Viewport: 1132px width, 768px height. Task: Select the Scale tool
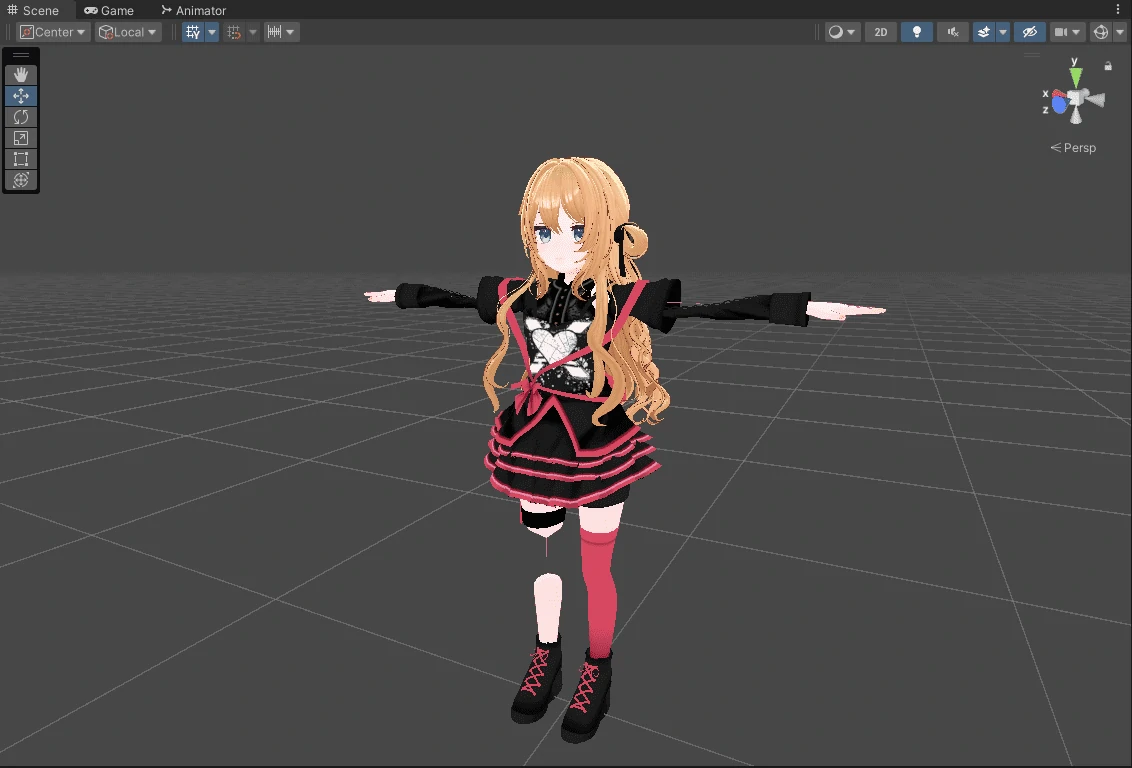[x=21, y=138]
